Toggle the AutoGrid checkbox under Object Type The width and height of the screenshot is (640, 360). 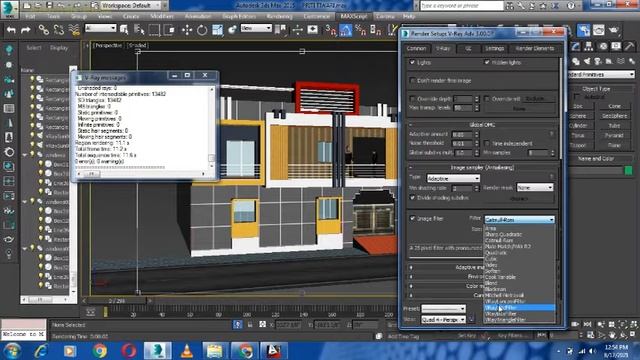(x=577, y=97)
